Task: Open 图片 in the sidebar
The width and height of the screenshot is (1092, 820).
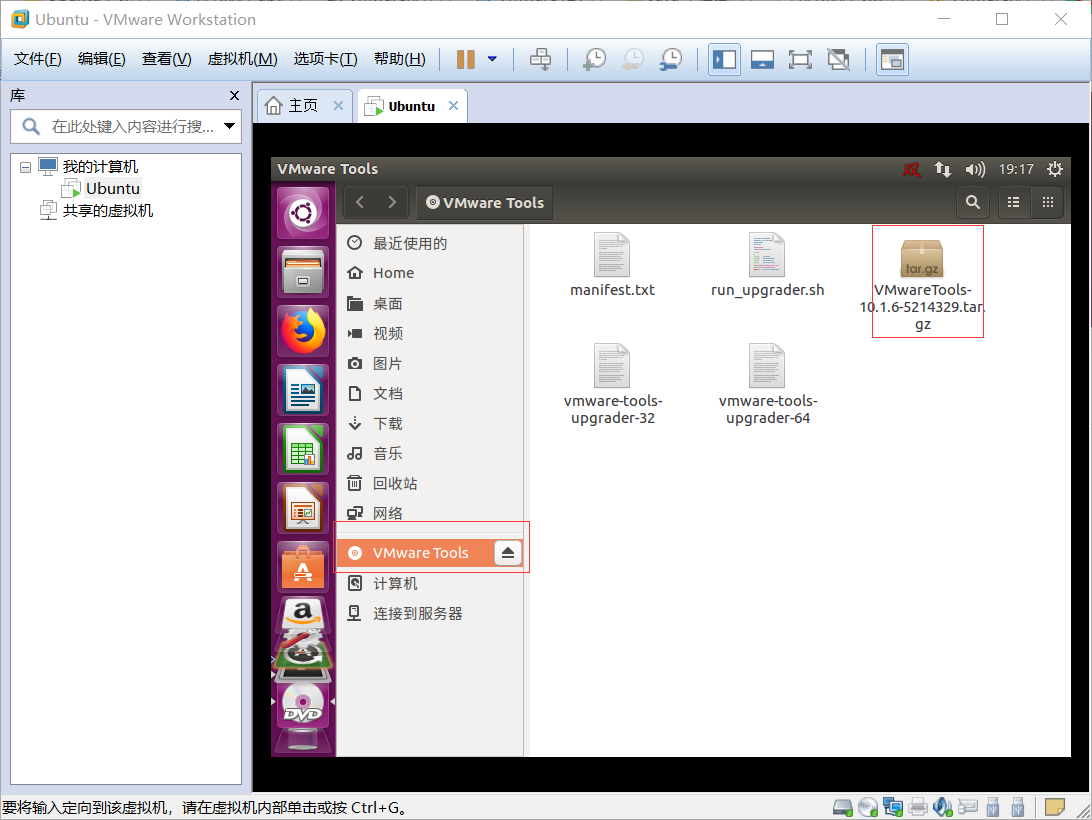Action: pyautogui.click(x=429, y=364)
